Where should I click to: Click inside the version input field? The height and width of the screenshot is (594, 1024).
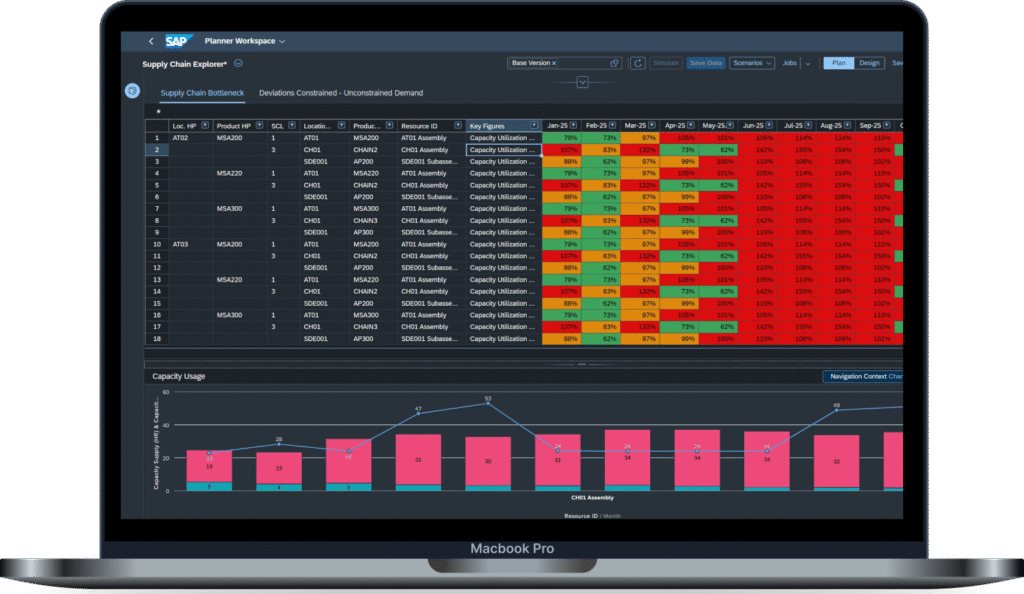pyautogui.click(x=583, y=63)
